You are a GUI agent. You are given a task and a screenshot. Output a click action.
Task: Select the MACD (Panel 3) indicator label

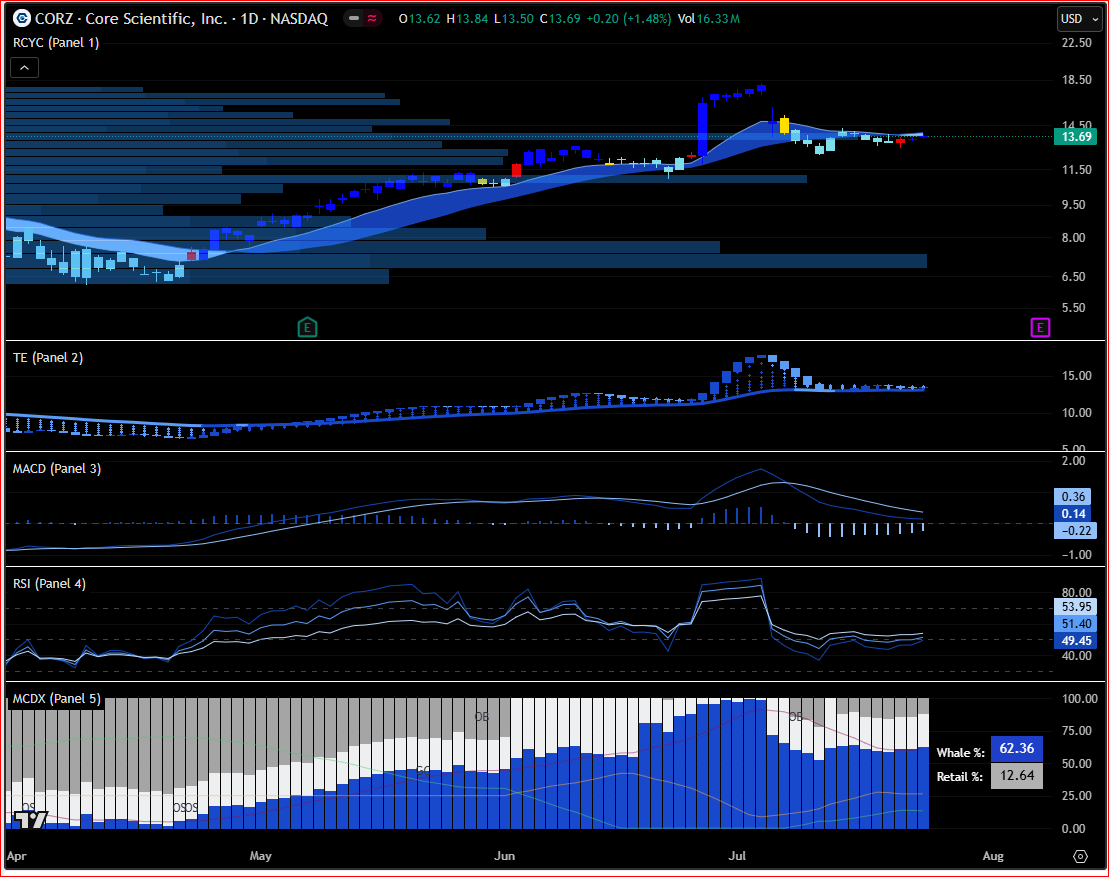pyautogui.click(x=57, y=469)
